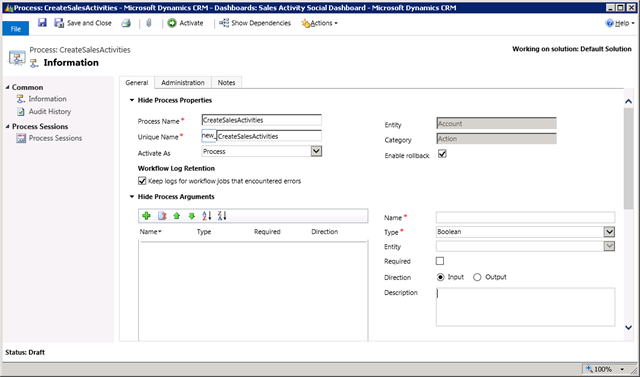Click the disabled Entity field showing Account
This screenshot has height=377, width=640.
[496, 123]
